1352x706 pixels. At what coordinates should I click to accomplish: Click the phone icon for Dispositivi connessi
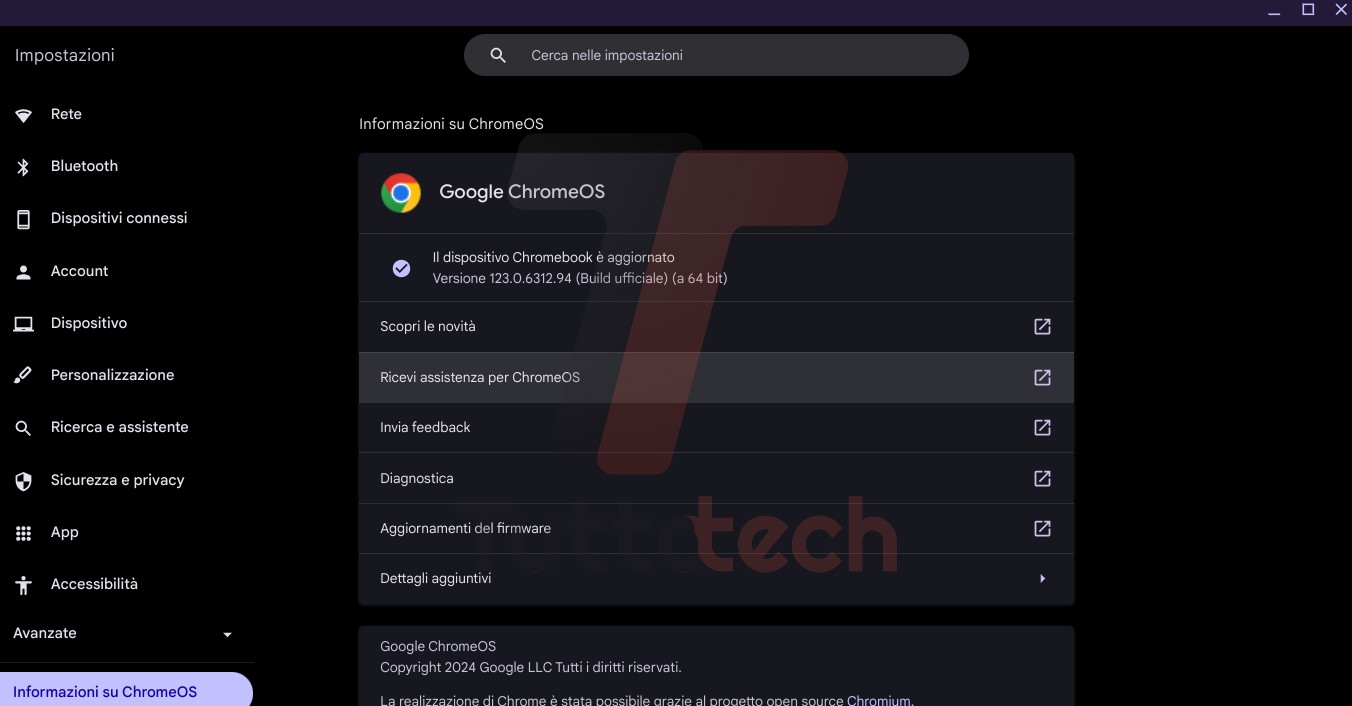(23, 219)
